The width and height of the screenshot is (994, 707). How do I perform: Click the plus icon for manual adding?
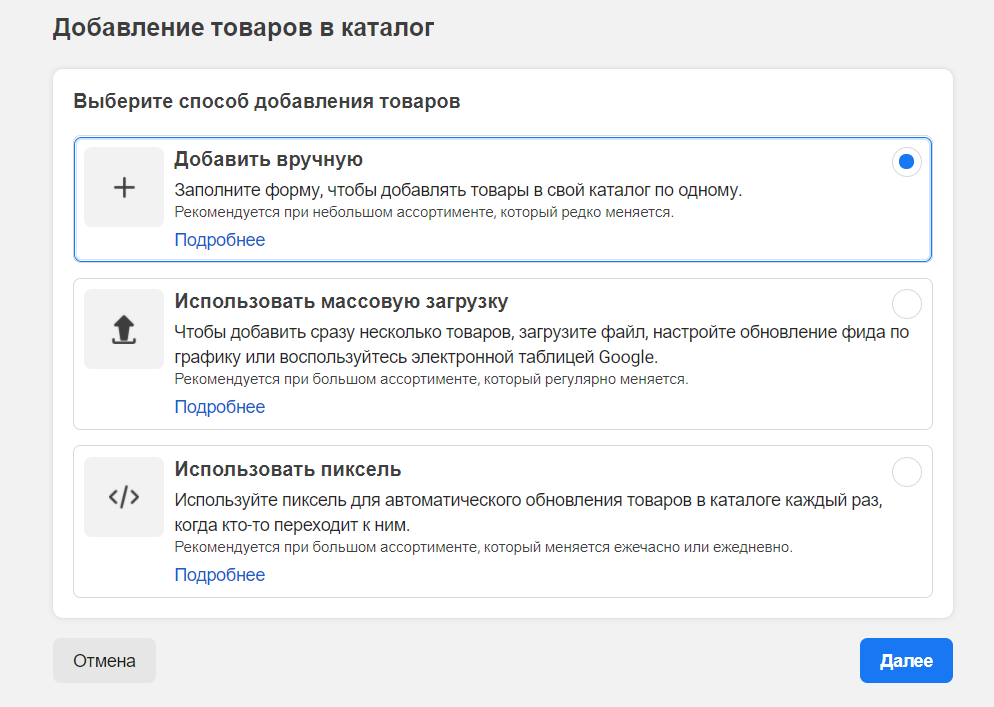[x=124, y=187]
